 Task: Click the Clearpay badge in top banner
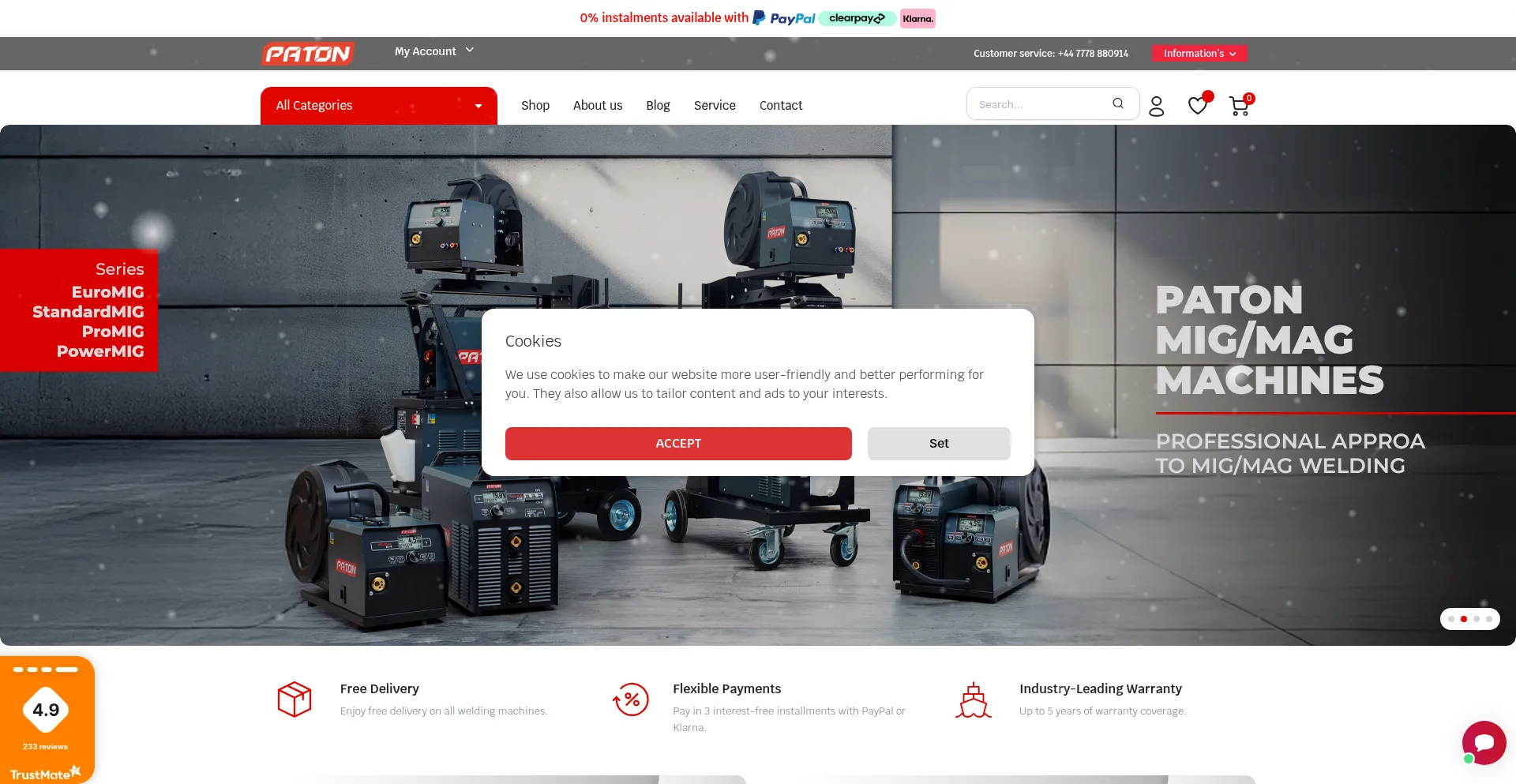pyautogui.click(x=857, y=18)
